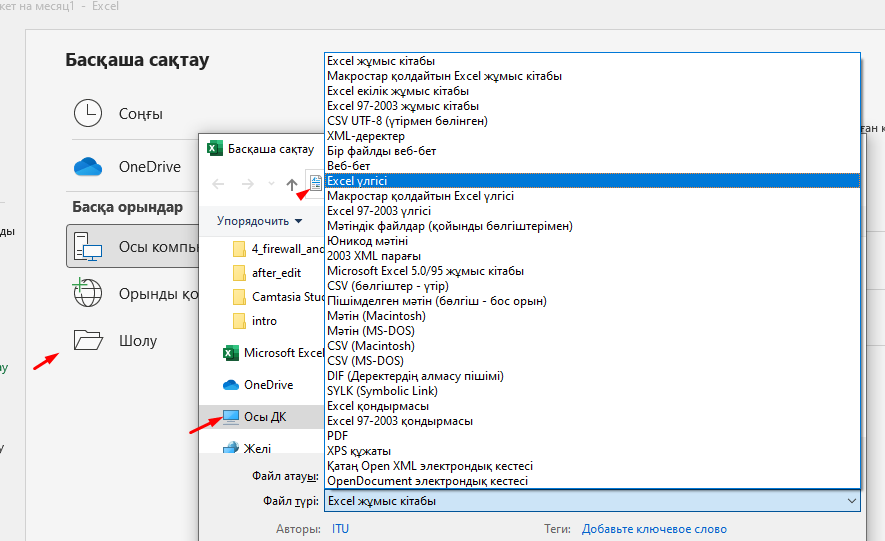This screenshot has height=541, width=885.
Task: Select the Осы ДК computer icon in the tree
Action: pos(231,417)
